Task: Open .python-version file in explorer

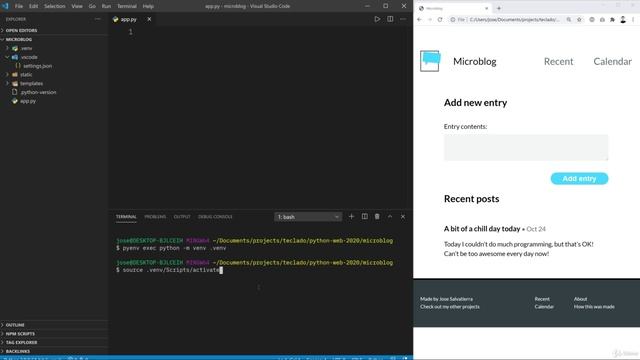Action: click(38, 92)
